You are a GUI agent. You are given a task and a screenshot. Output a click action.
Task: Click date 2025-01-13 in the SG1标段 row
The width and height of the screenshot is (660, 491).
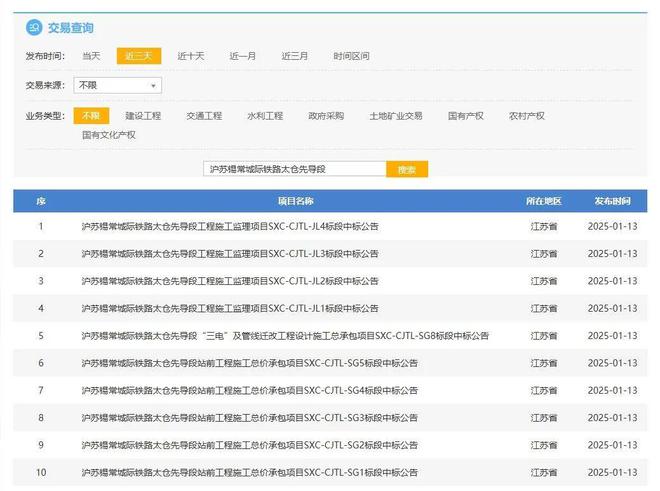pos(612,473)
